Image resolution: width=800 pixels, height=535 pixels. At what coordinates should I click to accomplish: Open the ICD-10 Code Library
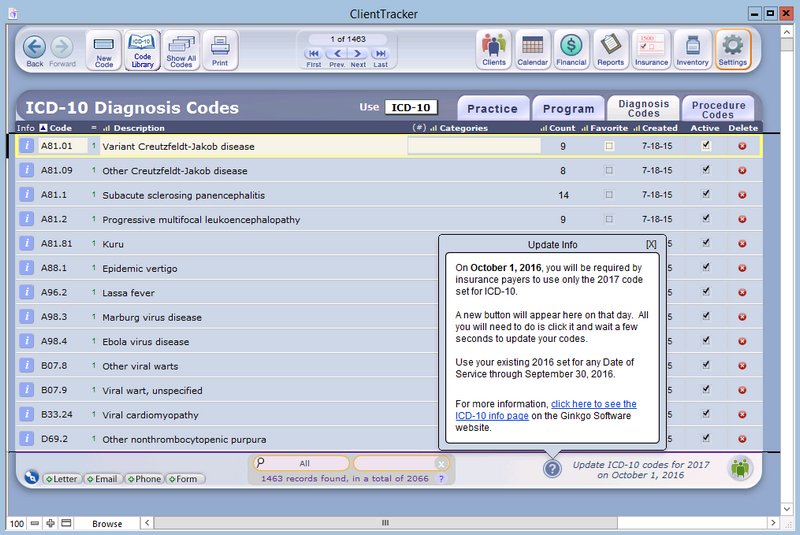coord(142,49)
